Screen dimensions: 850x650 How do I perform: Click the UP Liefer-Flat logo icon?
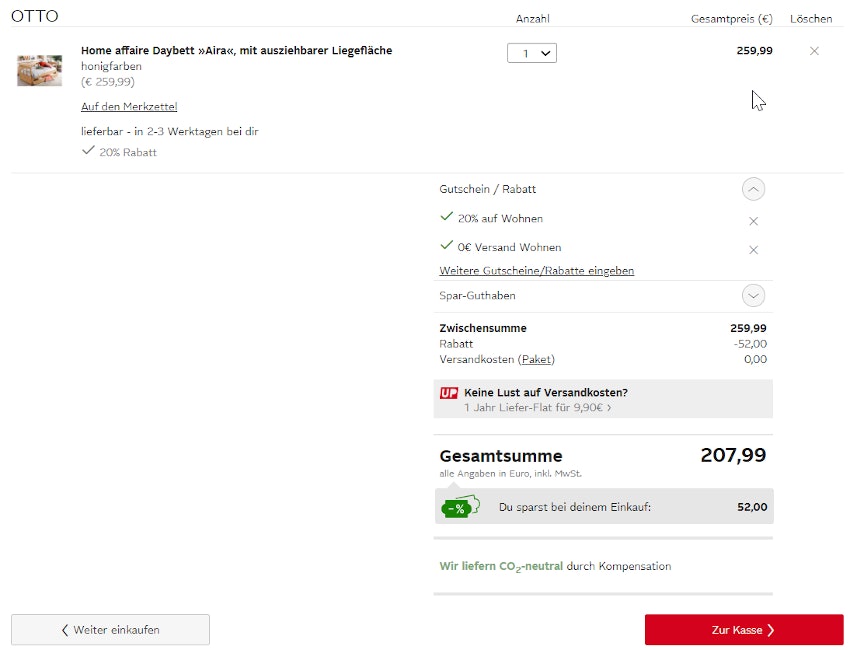coord(449,393)
